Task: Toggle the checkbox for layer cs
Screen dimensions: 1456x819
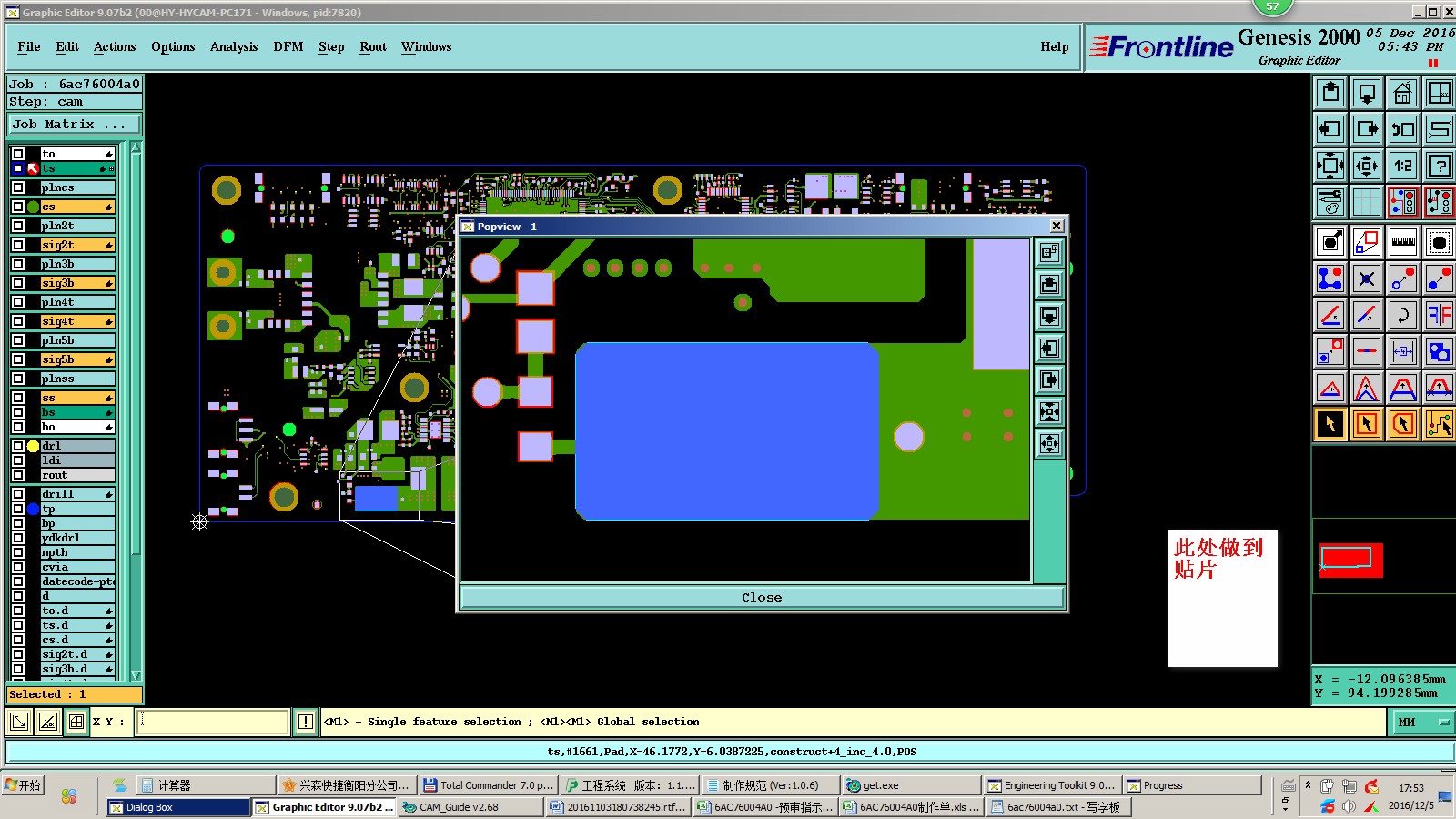Action: (18, 207)
